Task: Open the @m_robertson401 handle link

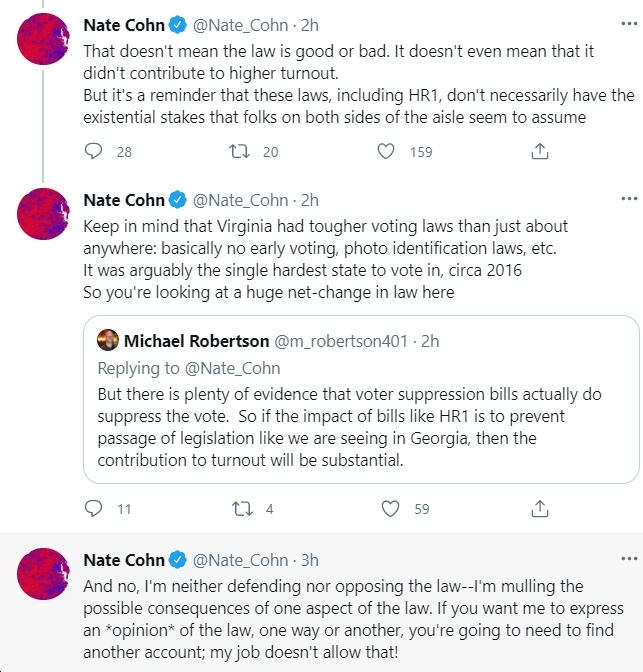Action: click(x=341, y=341)
